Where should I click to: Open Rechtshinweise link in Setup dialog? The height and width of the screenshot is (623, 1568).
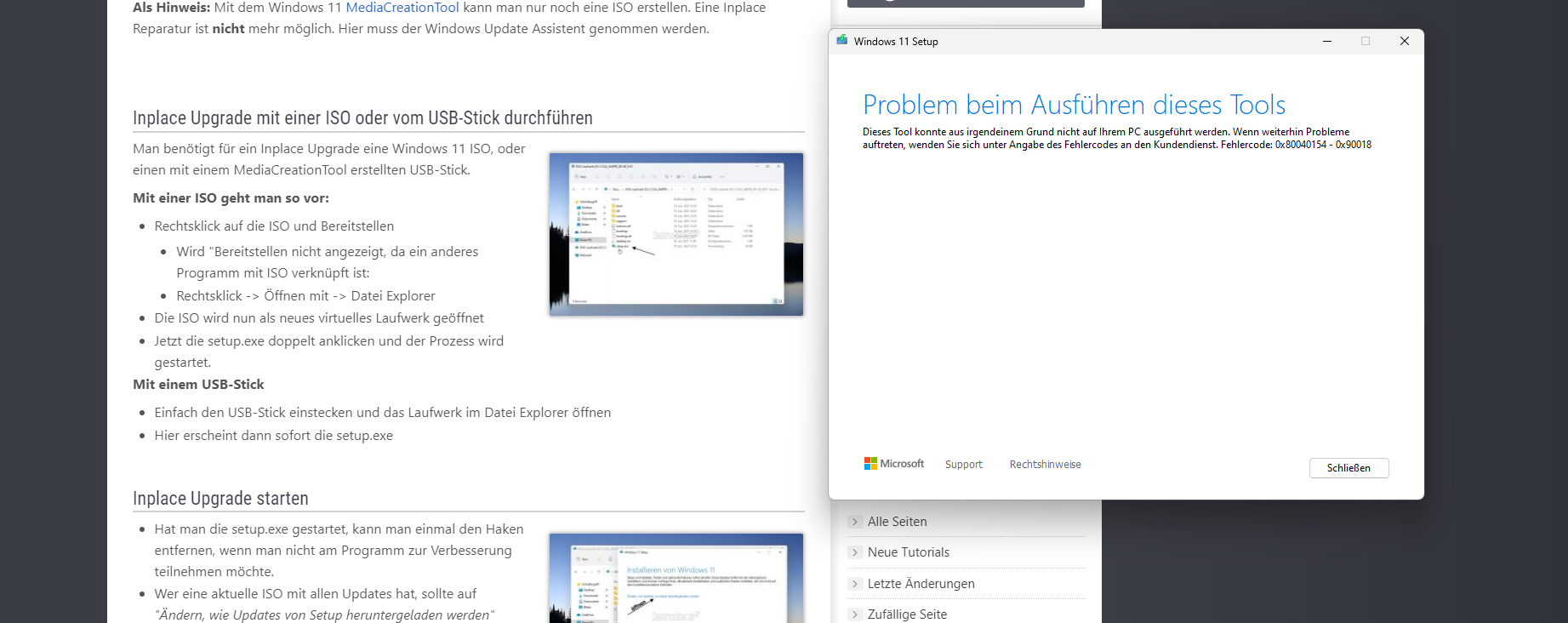point(1045,465)
